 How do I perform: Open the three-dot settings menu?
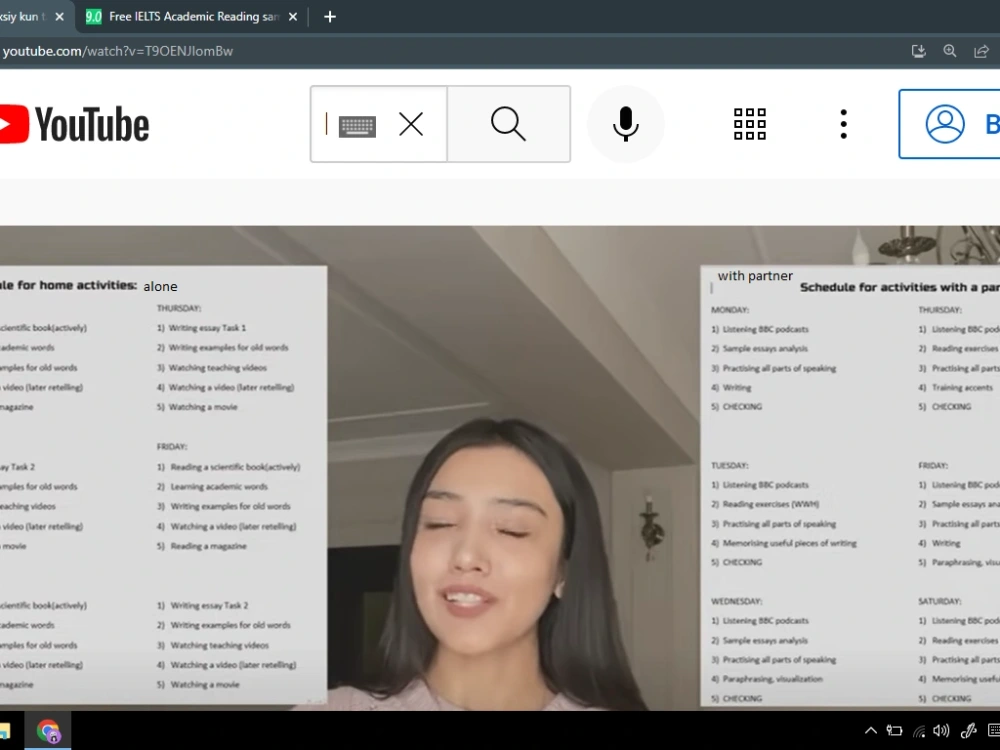(x=844, y=124)
